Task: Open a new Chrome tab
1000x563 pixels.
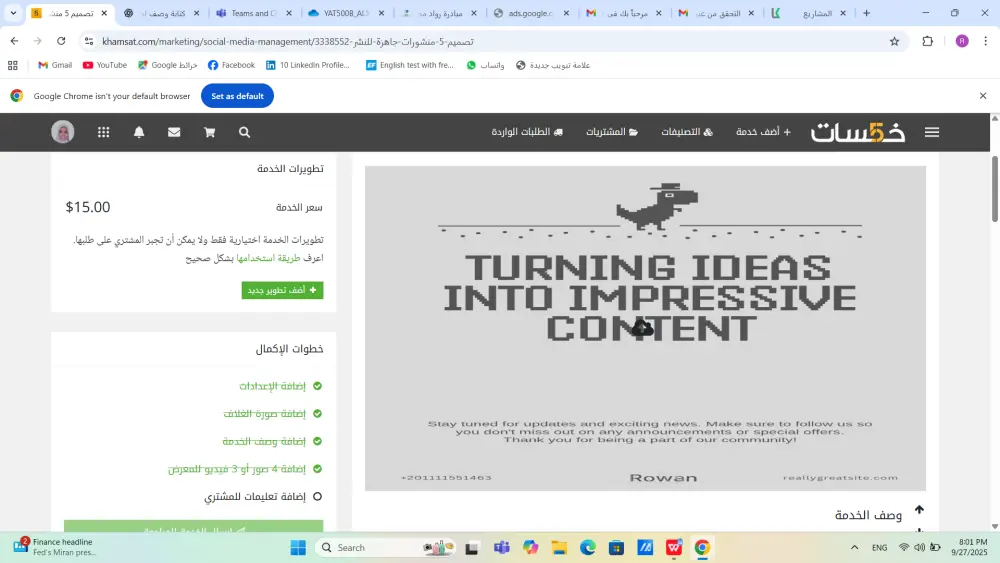Action: (866, 13)
